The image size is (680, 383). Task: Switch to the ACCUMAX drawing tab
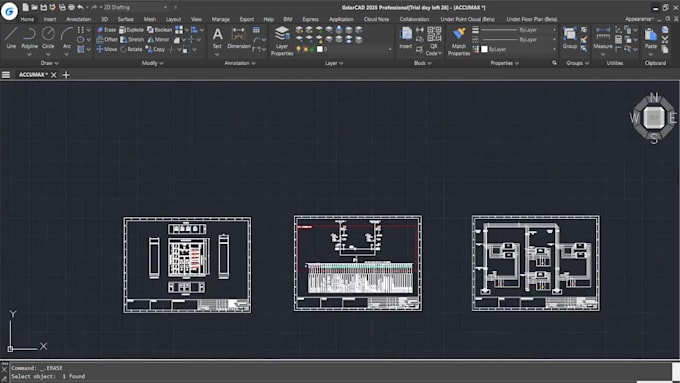coord(33,75)
